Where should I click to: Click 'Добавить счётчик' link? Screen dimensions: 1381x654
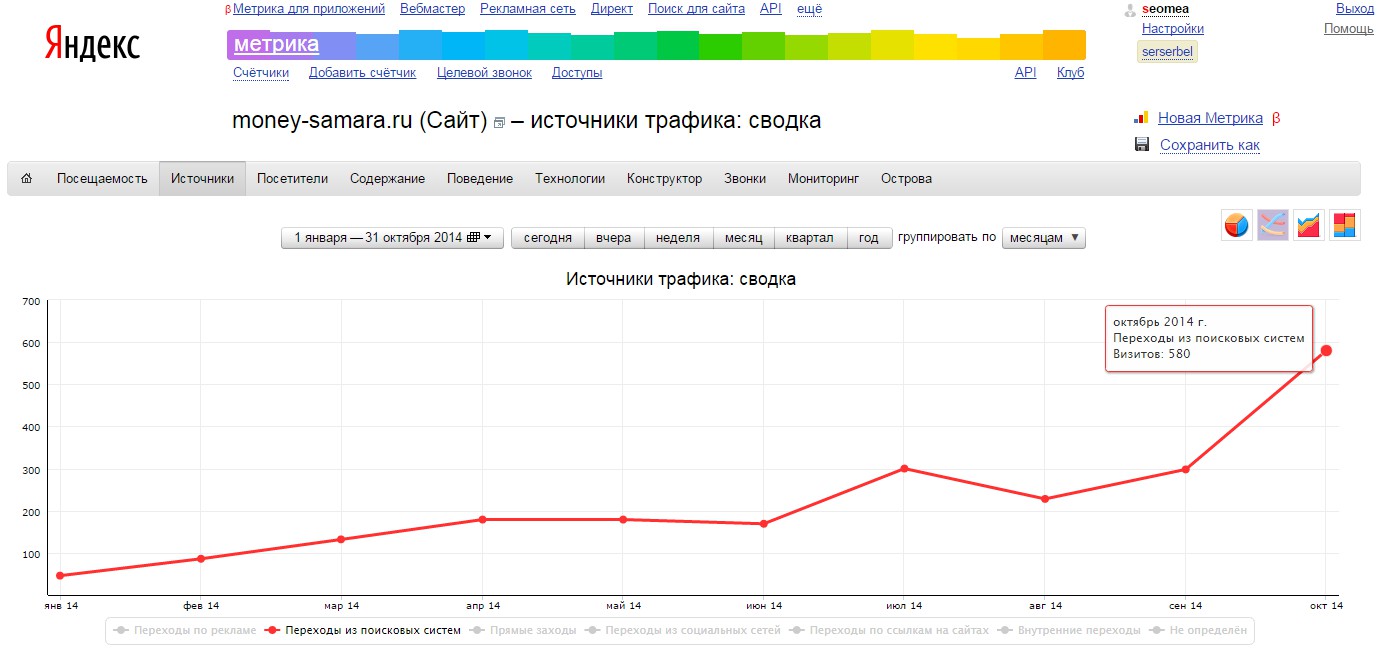point(362,73)
